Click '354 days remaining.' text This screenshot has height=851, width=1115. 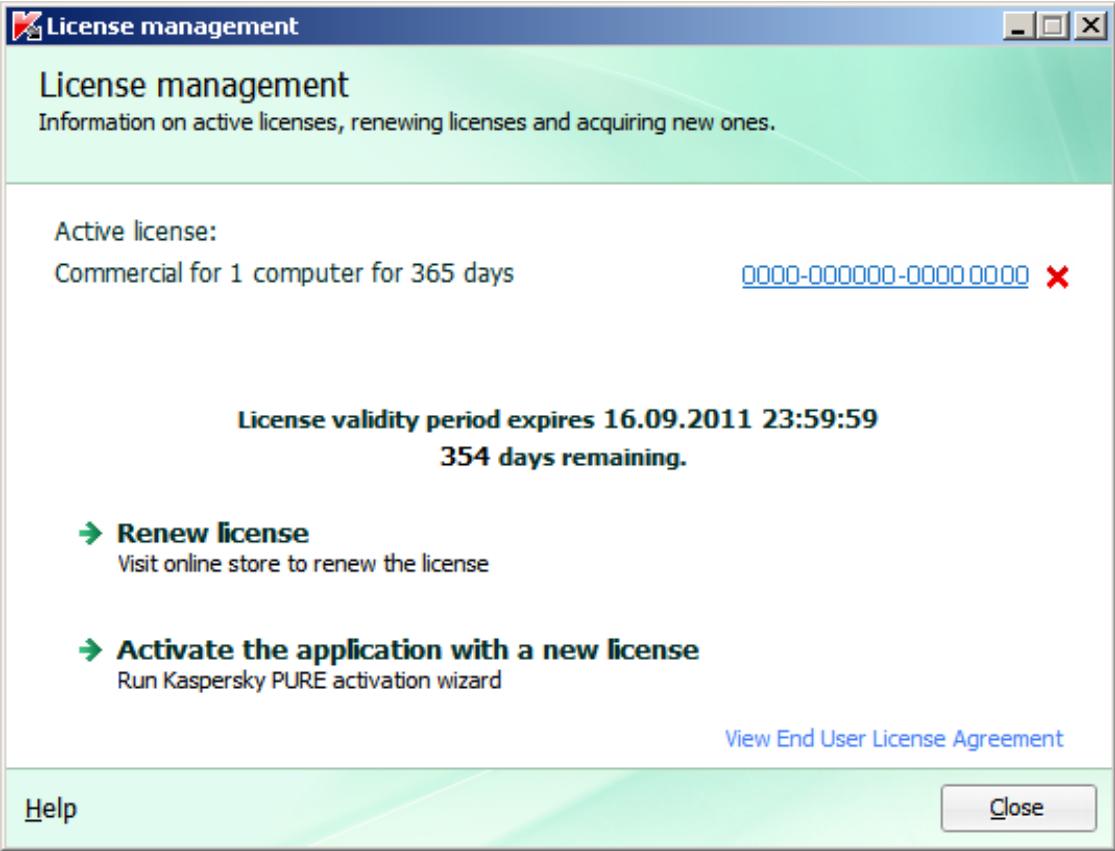(563, 456)
